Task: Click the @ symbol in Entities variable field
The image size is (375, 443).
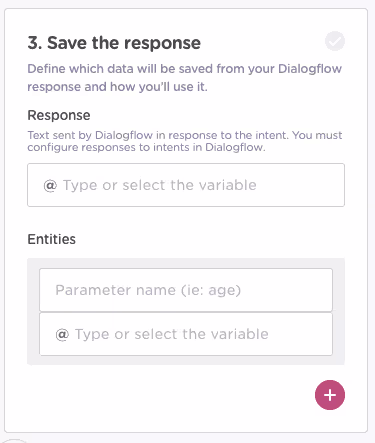Action: point(62,334)
